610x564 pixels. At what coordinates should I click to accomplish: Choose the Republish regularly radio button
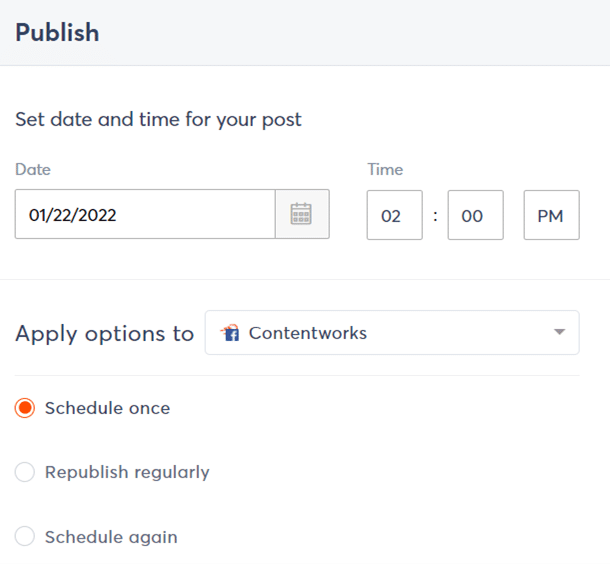[25, 472]
